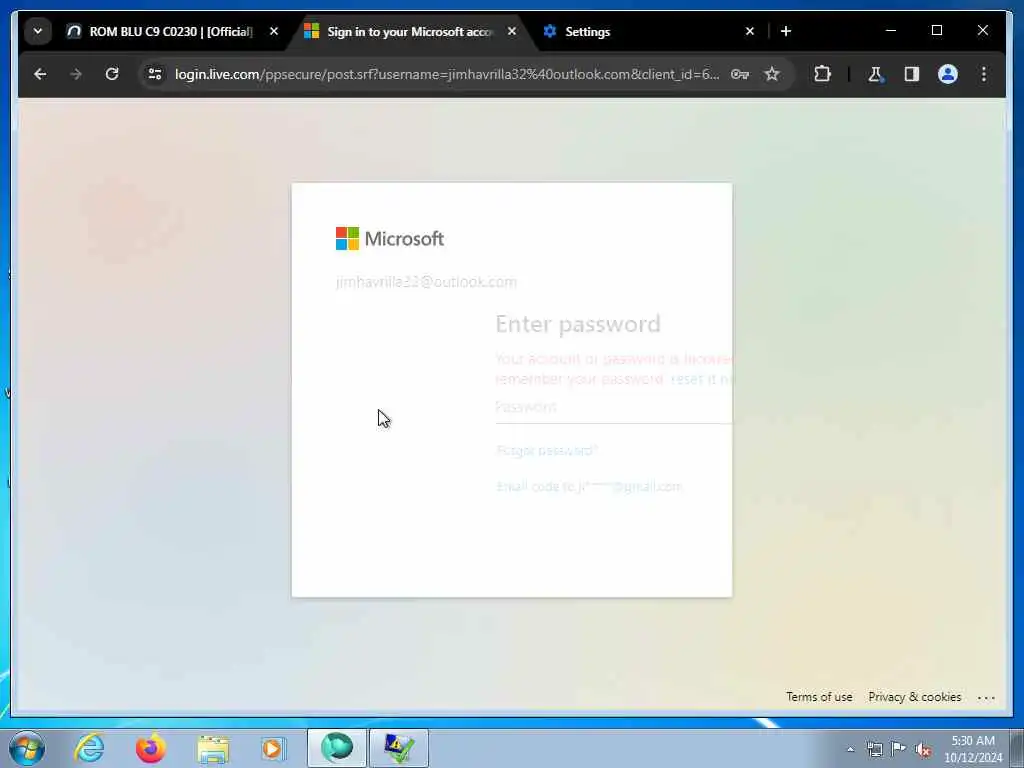The image size is (1024, 768).
Task: Close the ROM BLU C9 C0230 tab
Action: pyautogui.click(x=274, y=31)
